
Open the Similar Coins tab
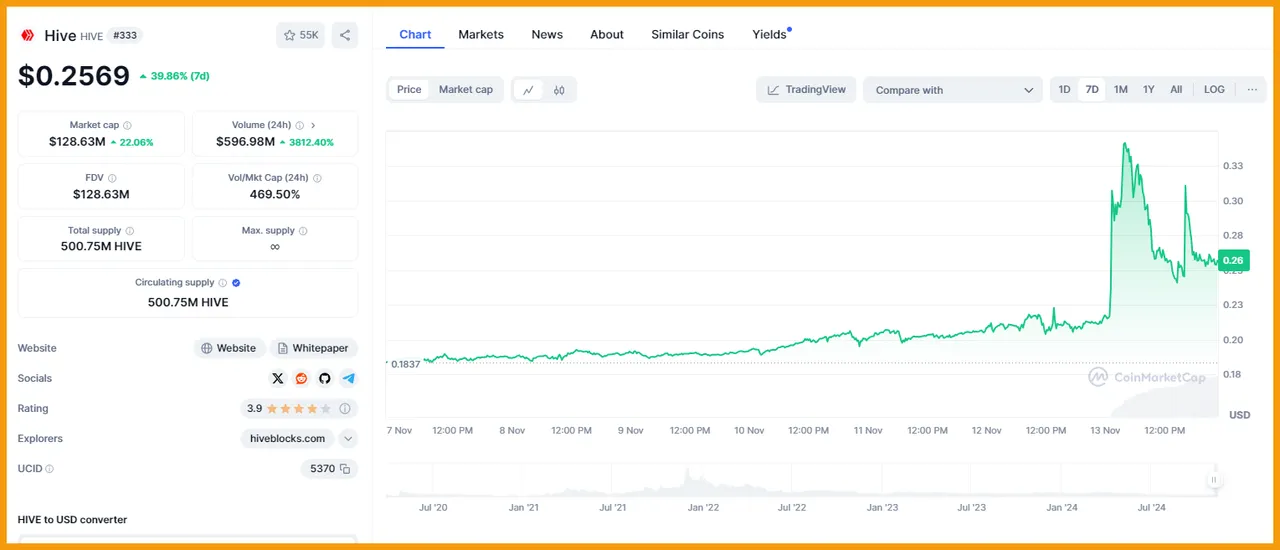tap(688, 35)
